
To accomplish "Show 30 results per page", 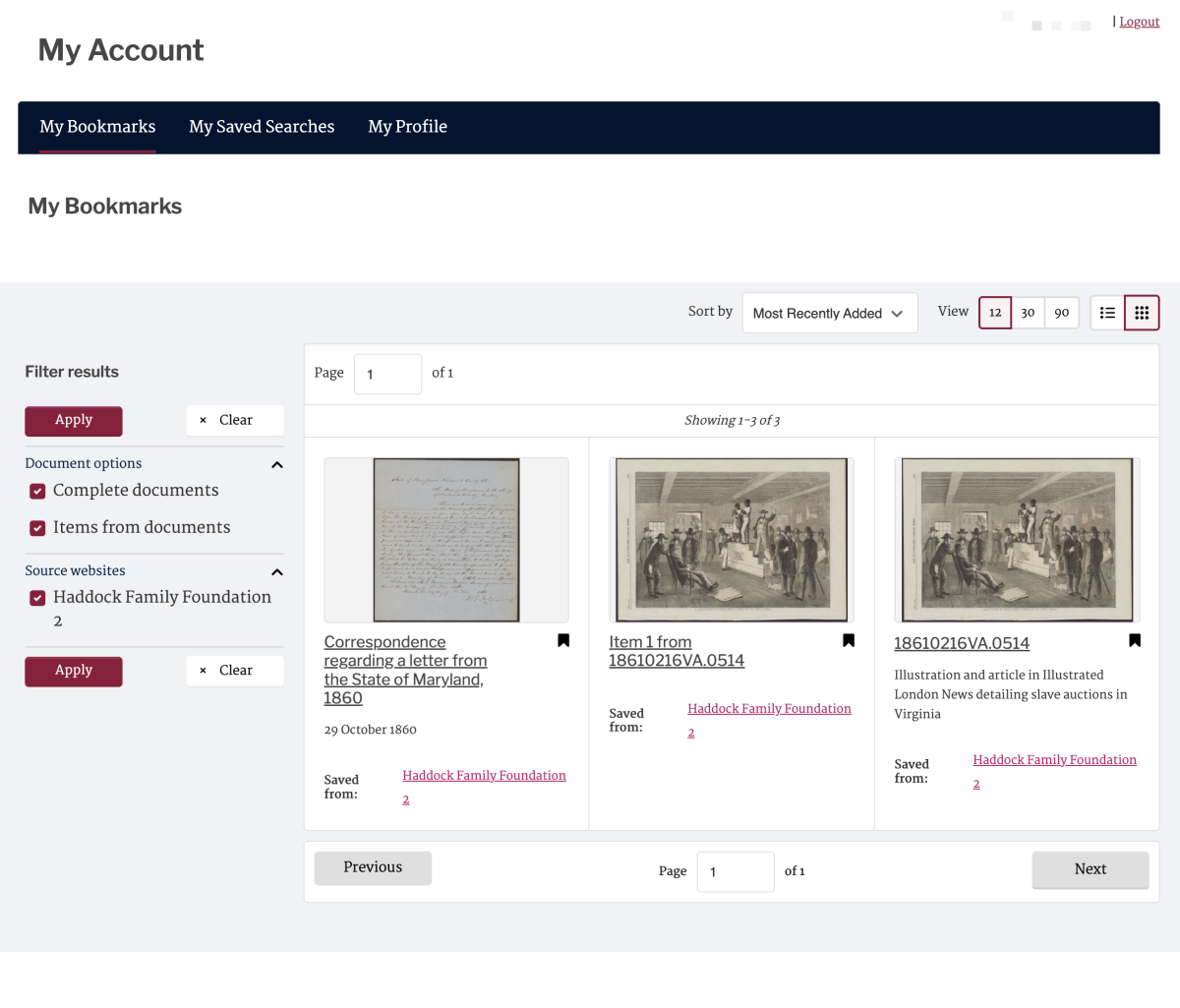I will point(1028,313).
